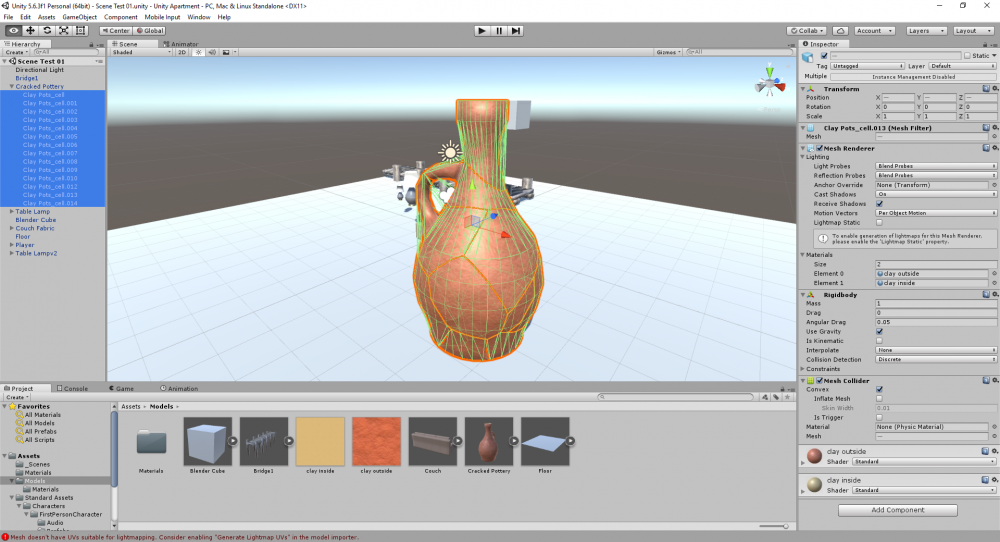
Task: Open scene effects image icon
Action: click(226, 52)
